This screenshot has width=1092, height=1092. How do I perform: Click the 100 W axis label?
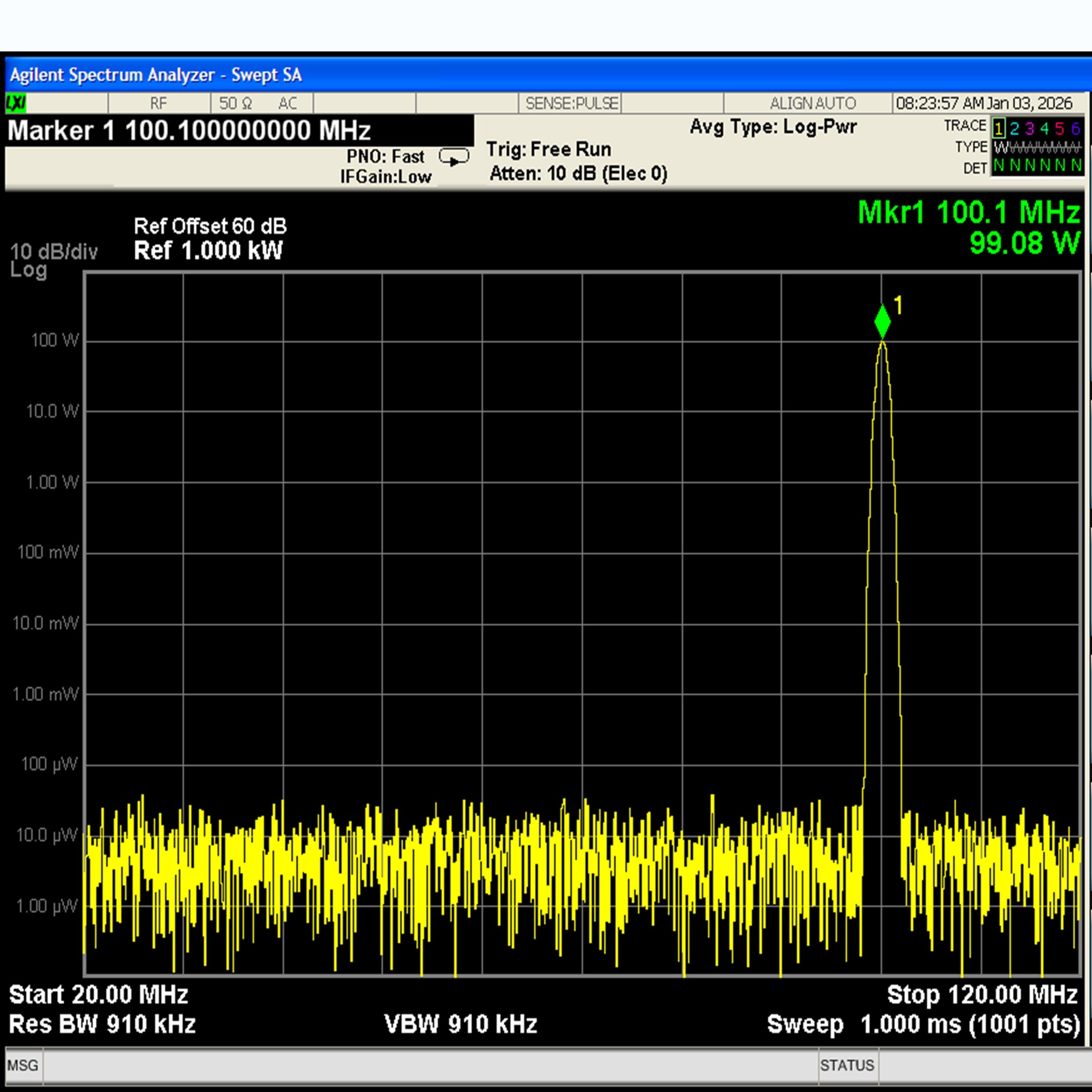(54, 340)
